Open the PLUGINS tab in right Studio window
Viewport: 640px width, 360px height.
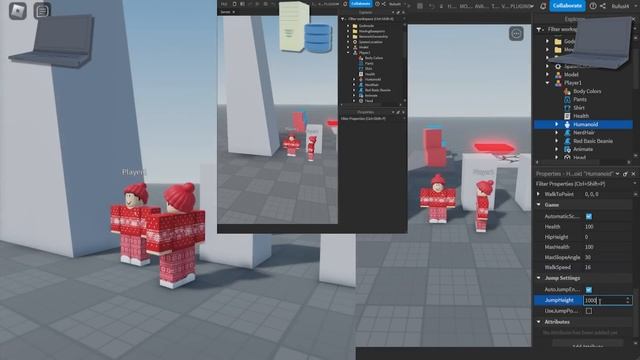522,6
